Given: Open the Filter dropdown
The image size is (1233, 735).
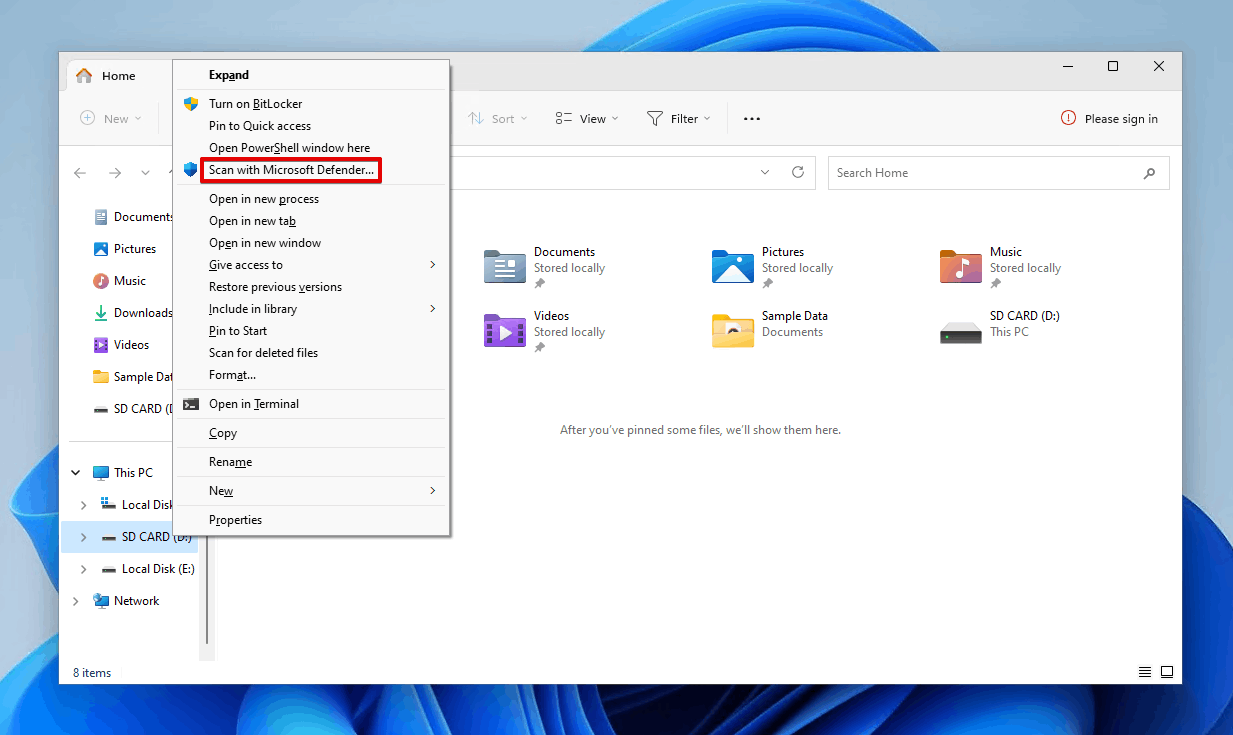Looking at the screenshot, I should point(679,118).
